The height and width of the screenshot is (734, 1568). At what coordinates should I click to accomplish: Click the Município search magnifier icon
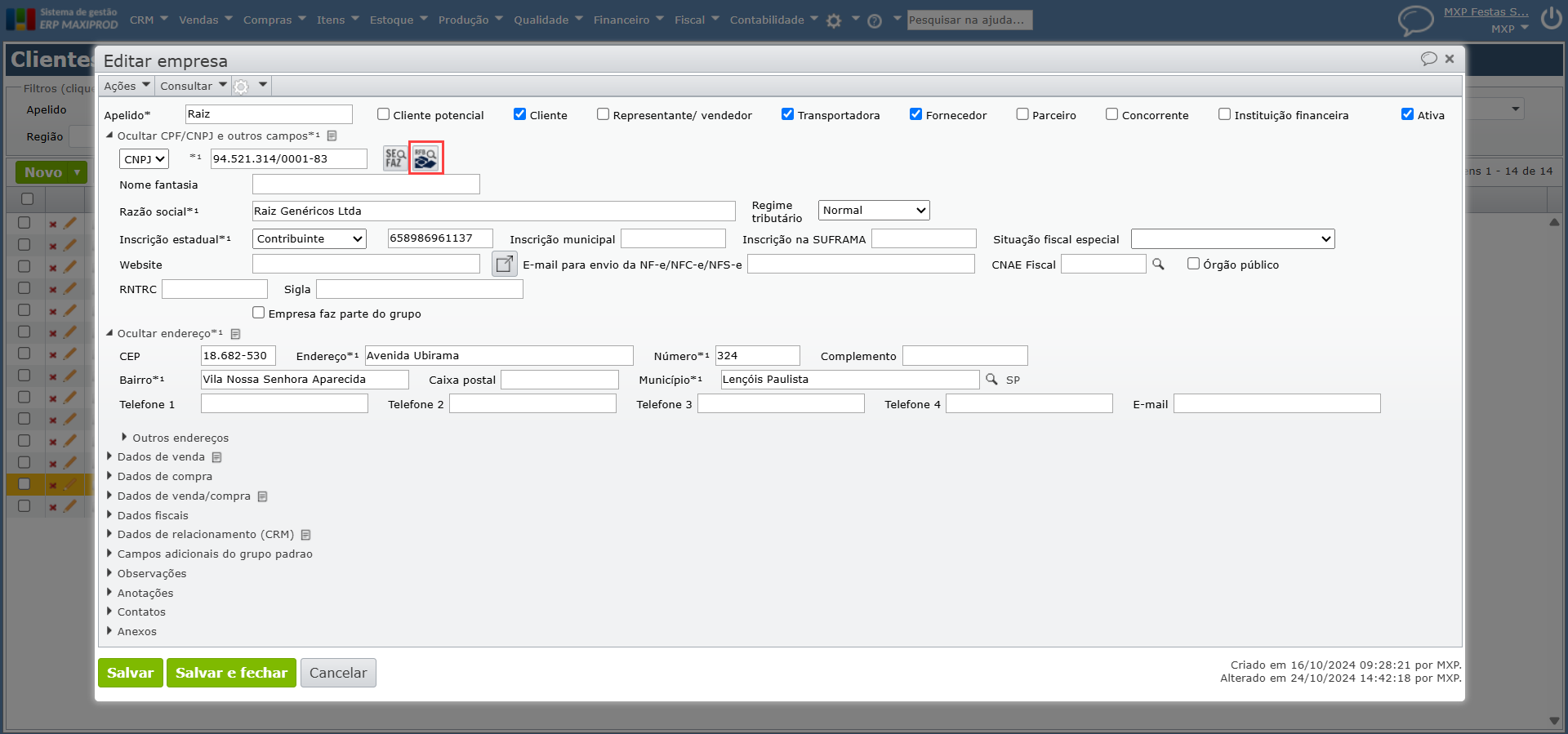point(991,380)
